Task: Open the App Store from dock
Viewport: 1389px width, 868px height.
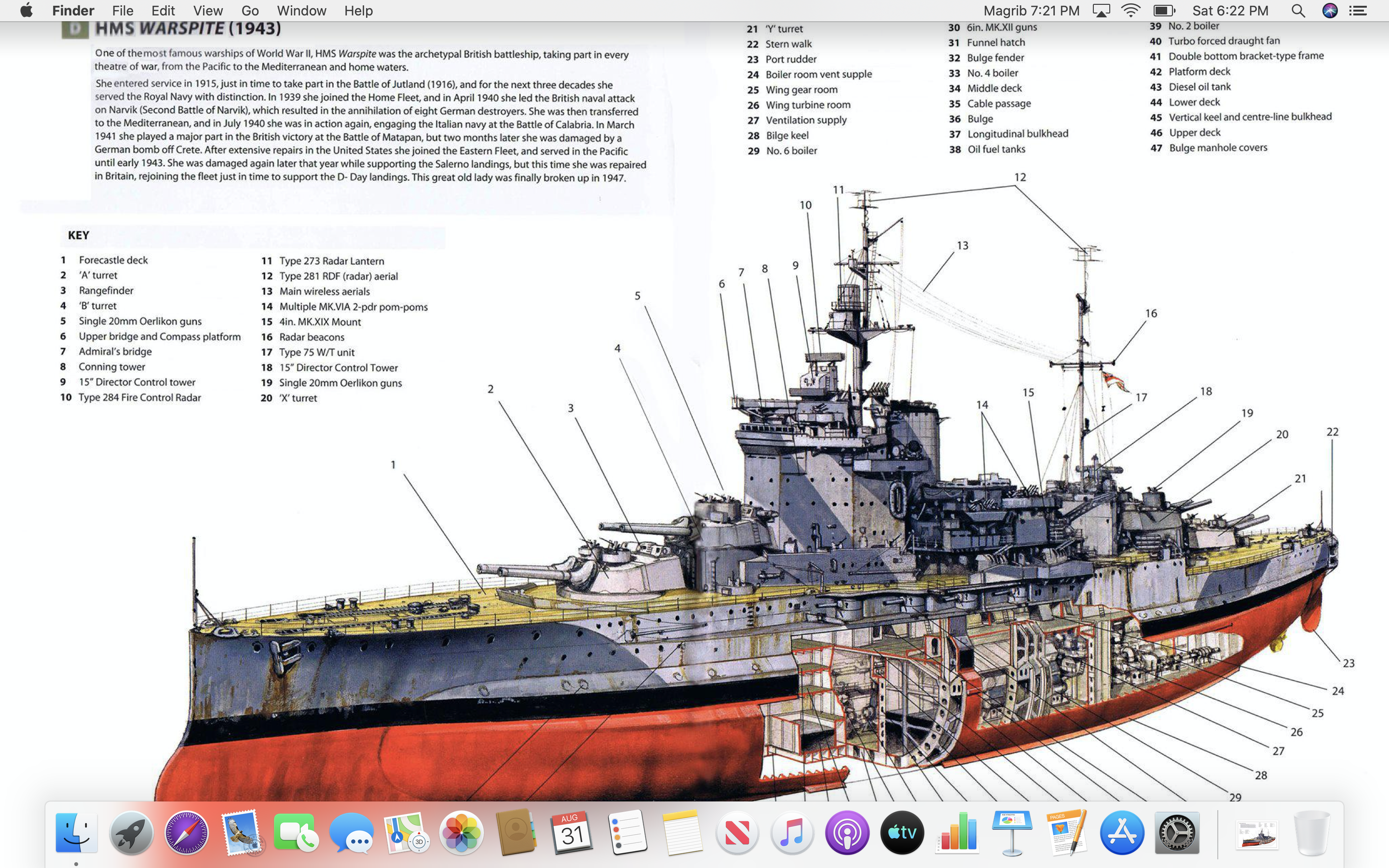Action: coord(1122,832)
